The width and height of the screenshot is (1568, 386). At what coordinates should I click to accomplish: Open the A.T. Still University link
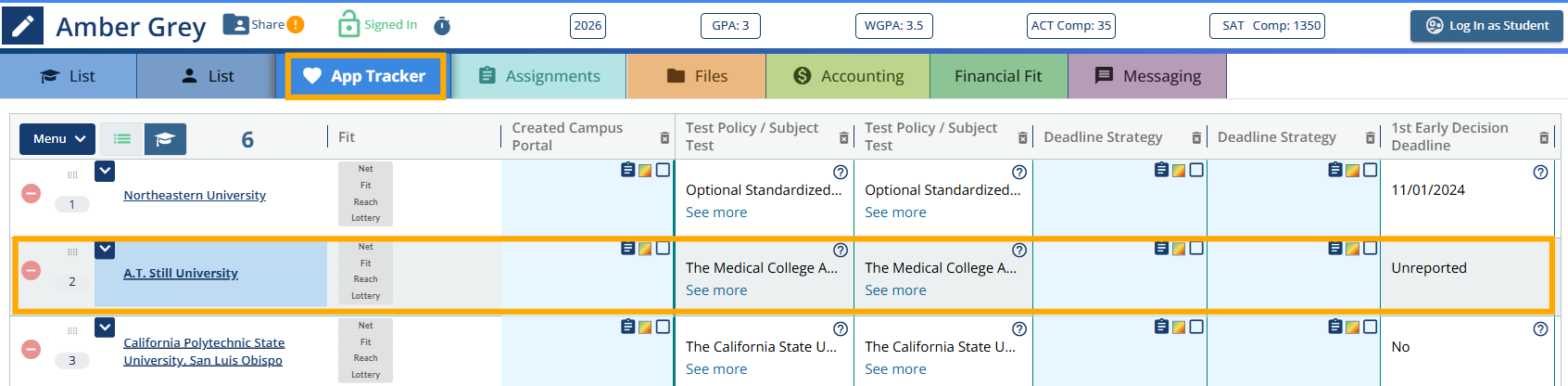181,273
